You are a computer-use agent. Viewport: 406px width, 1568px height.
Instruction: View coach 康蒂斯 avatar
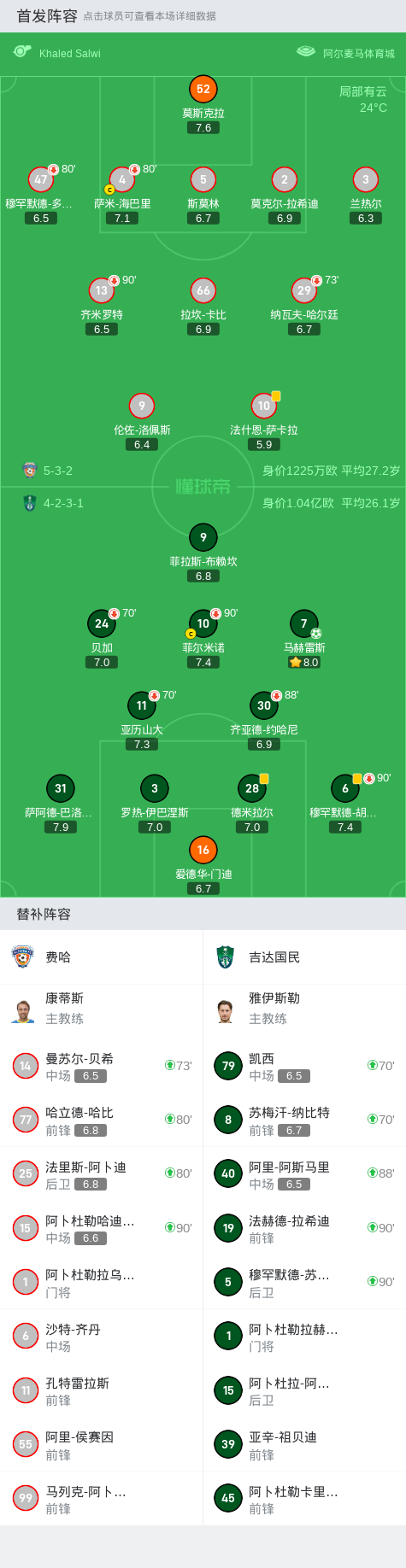click(23, 1010)
